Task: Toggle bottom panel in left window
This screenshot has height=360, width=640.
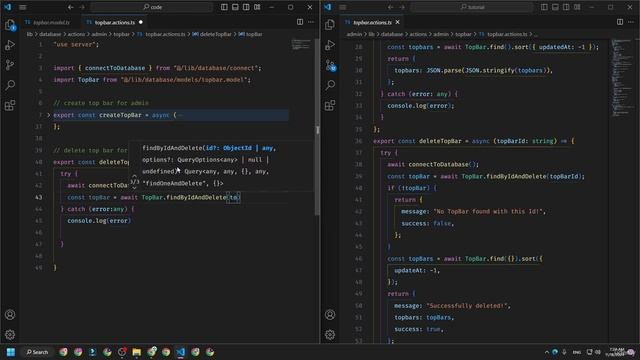Action: click(235, 7)
